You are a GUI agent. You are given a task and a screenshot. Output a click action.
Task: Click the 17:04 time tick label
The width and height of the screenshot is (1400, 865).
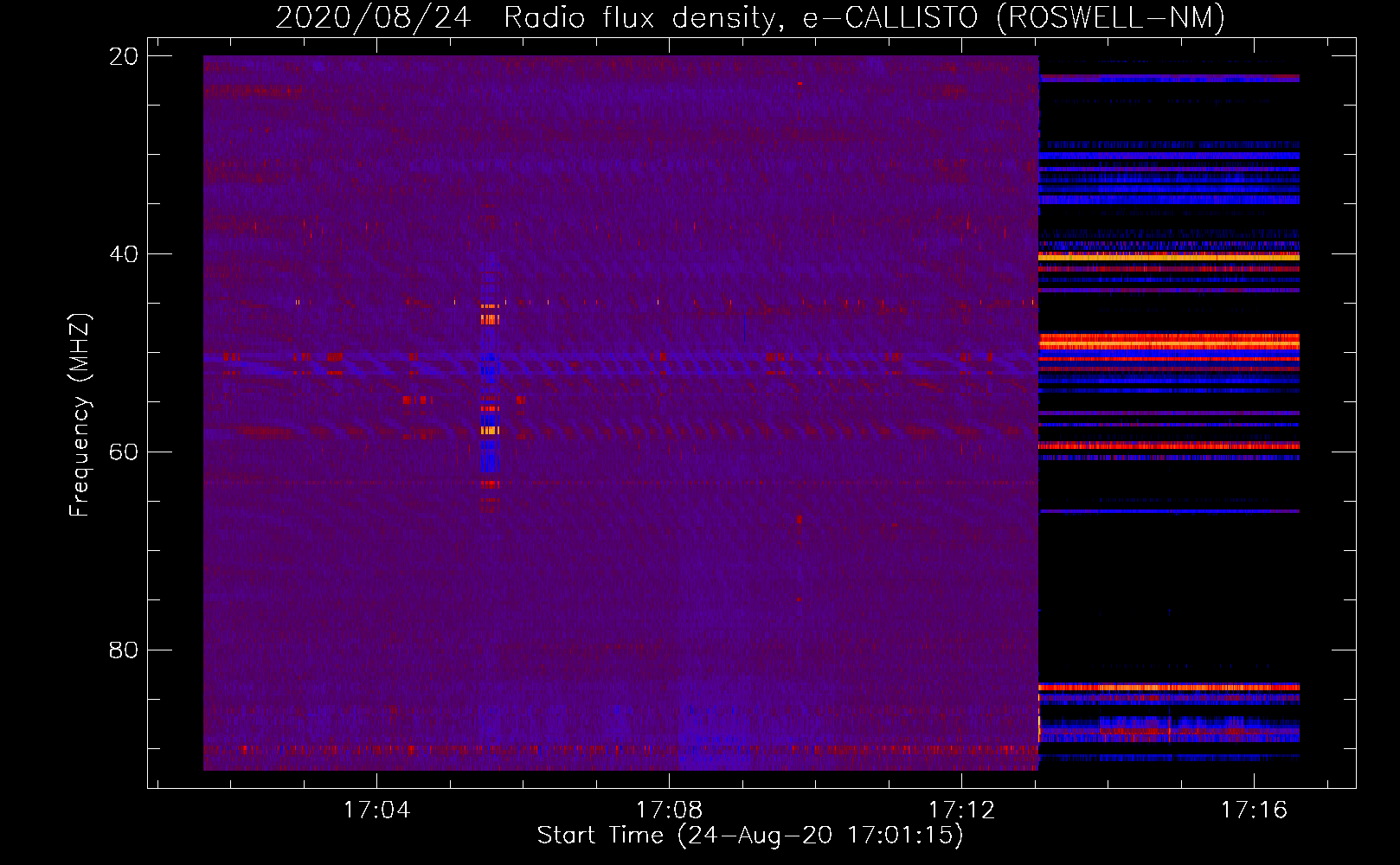pos(376,811)
